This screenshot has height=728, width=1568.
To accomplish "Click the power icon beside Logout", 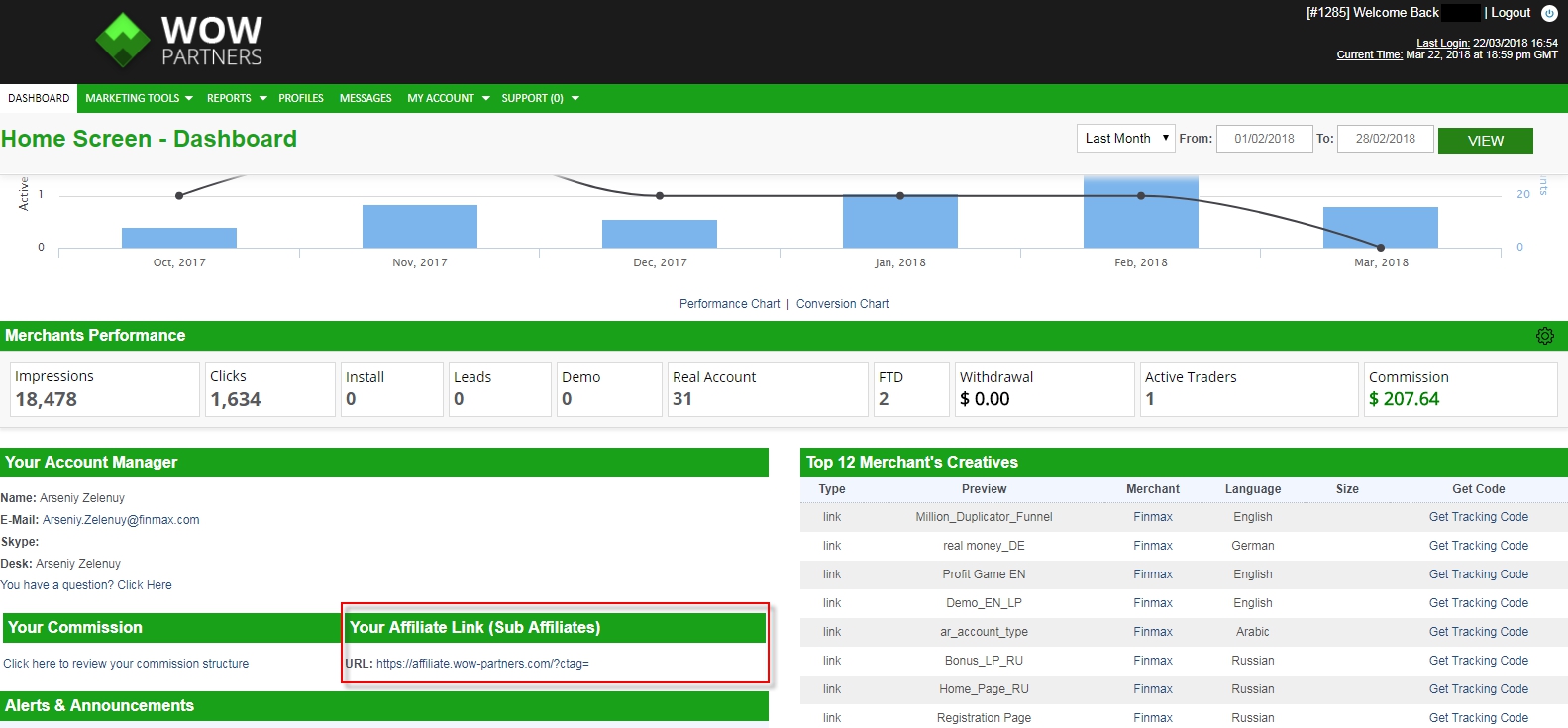I will (1549, 13).
